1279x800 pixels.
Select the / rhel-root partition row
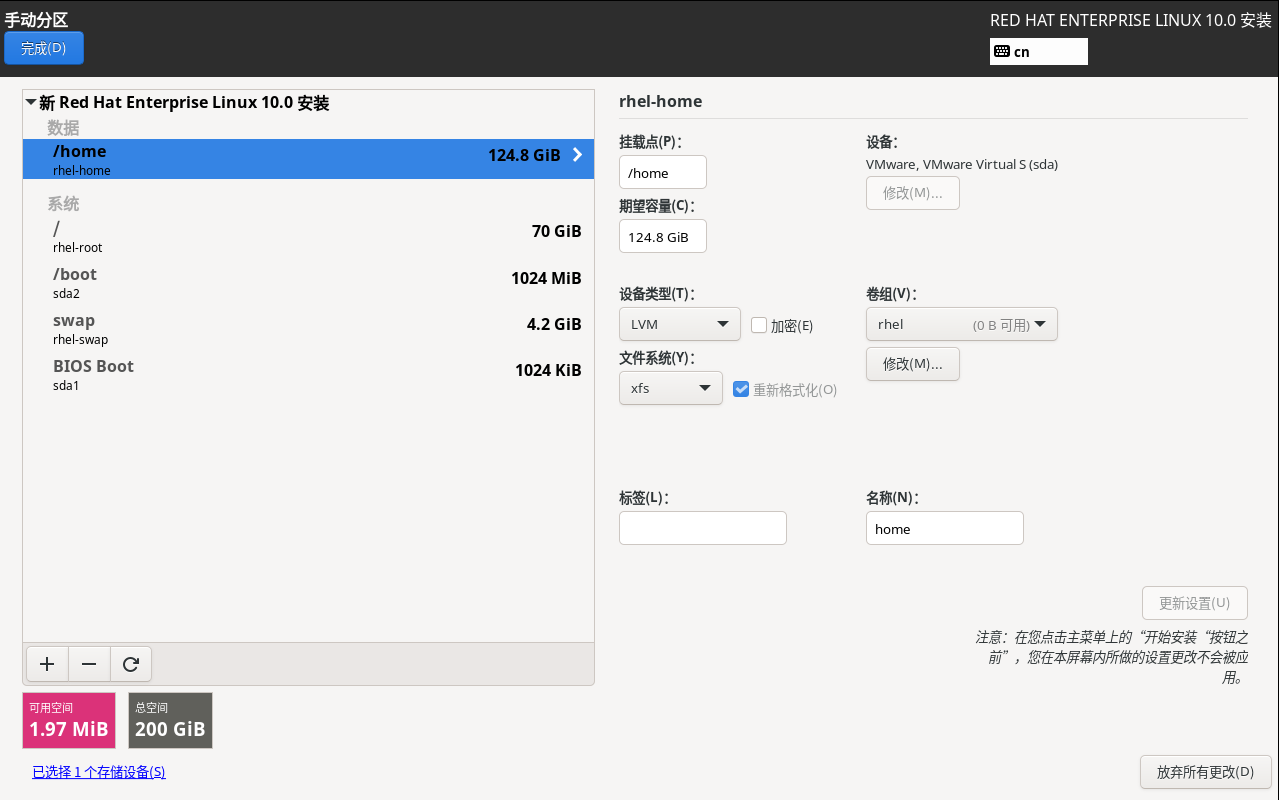point(309,236)
